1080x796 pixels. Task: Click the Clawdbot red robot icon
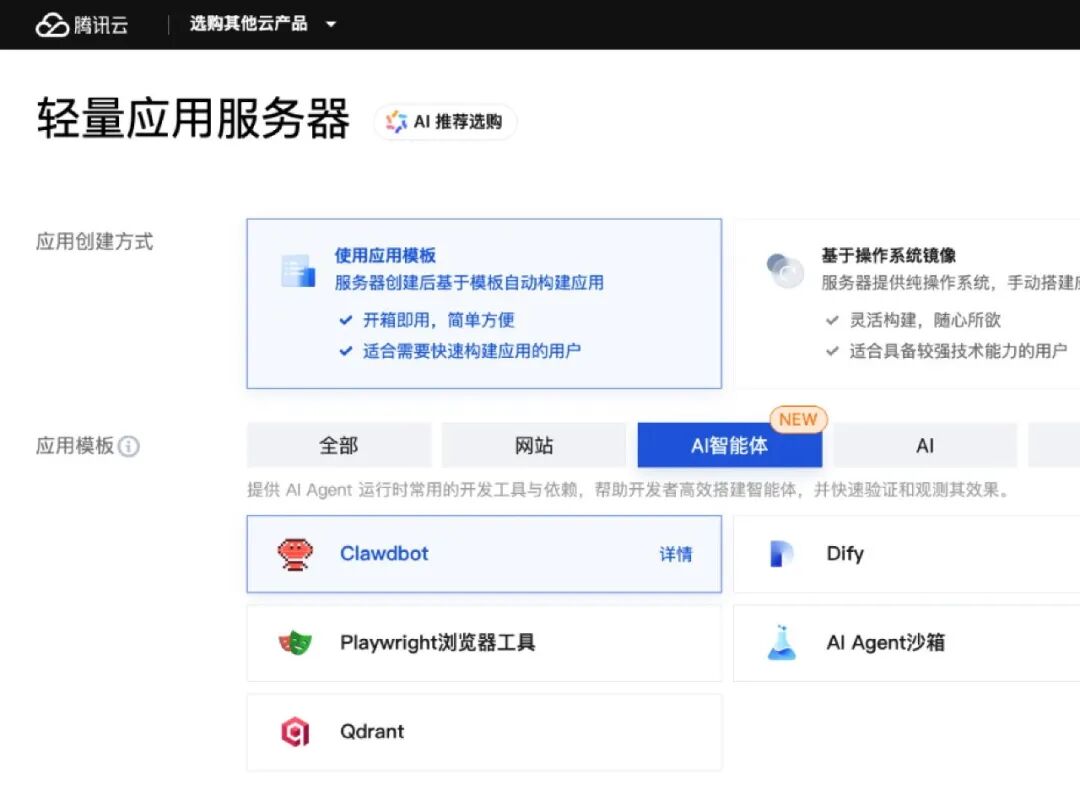pos(295,554)
